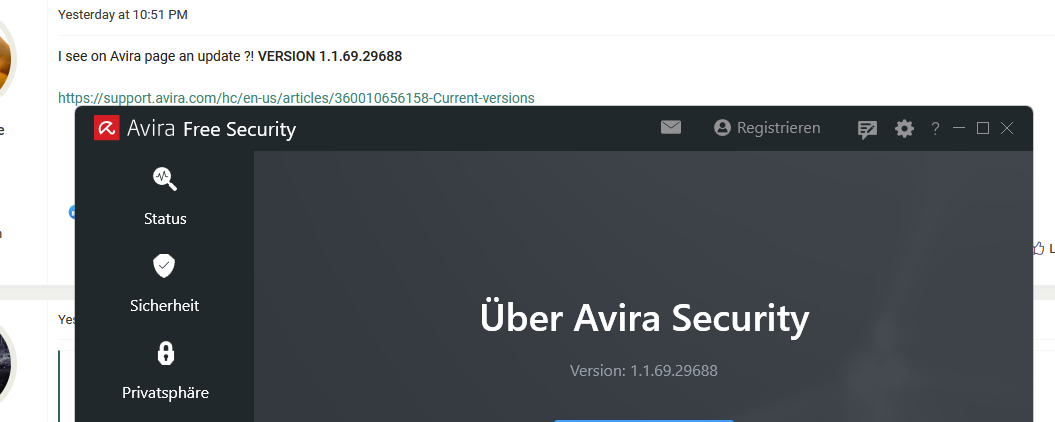Click the Registrieren account button
The width and height of the screenshot is (1055, 422).
click(x=767, y=128)
